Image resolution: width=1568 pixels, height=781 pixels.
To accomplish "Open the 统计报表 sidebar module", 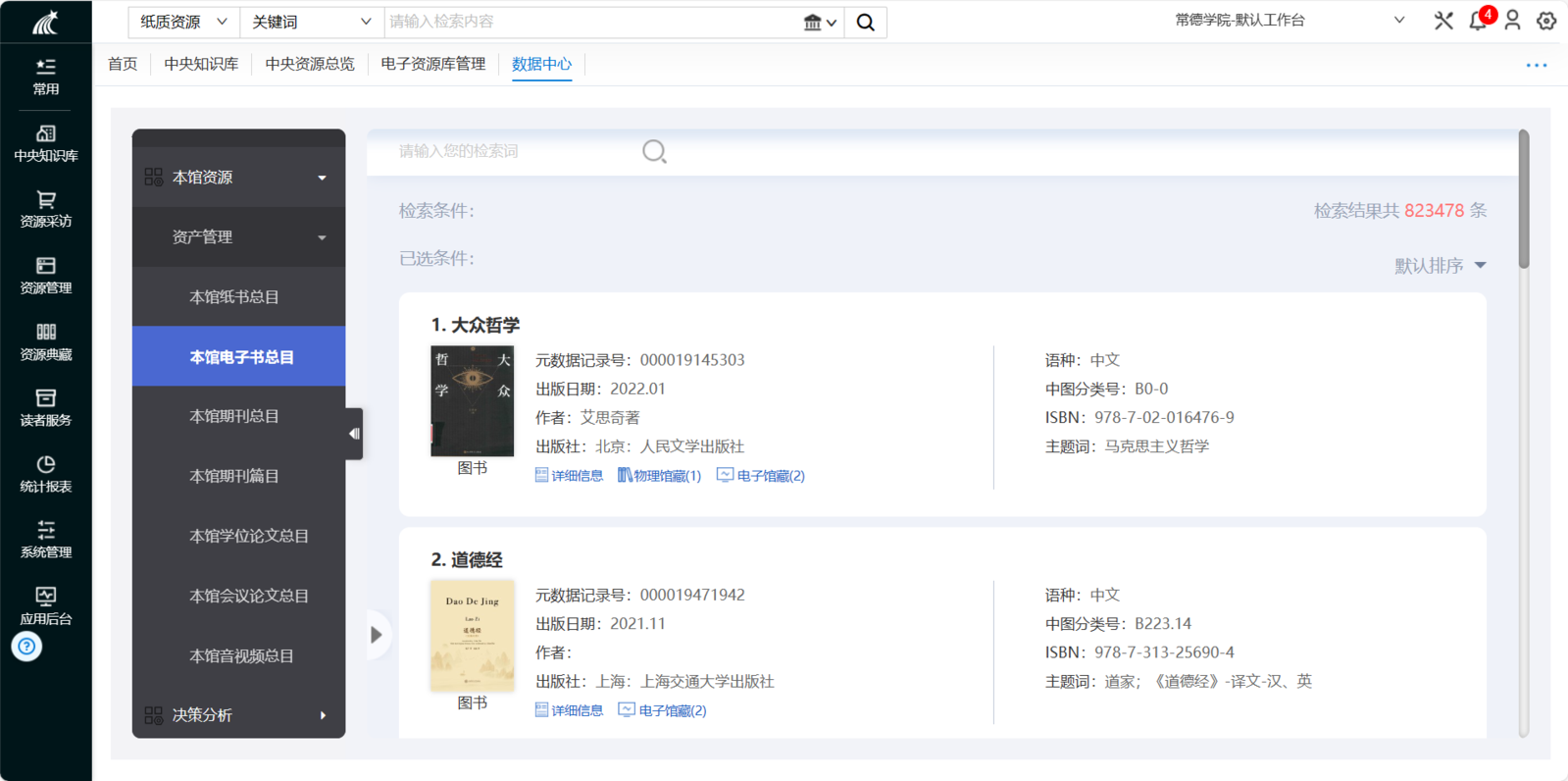I will tap(46, 474).
